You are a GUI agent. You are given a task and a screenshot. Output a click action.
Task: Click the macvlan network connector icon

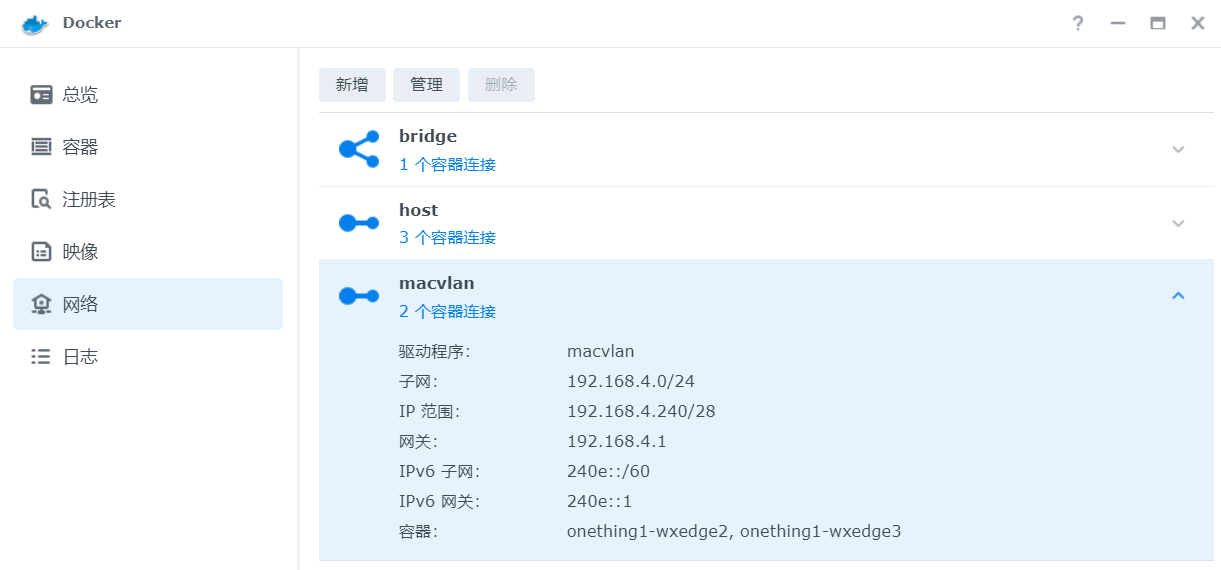point(359,296)
